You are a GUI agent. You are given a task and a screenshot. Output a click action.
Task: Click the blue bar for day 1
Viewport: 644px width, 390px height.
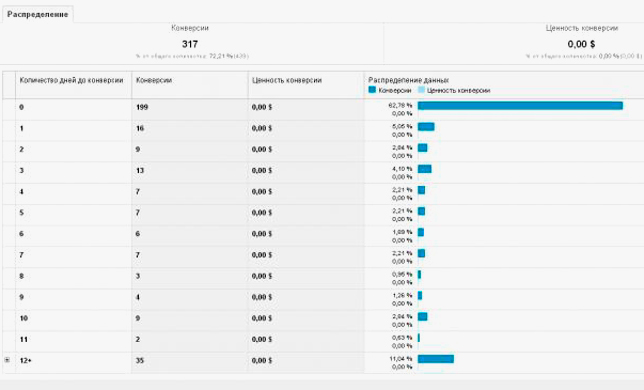(426, 127)
